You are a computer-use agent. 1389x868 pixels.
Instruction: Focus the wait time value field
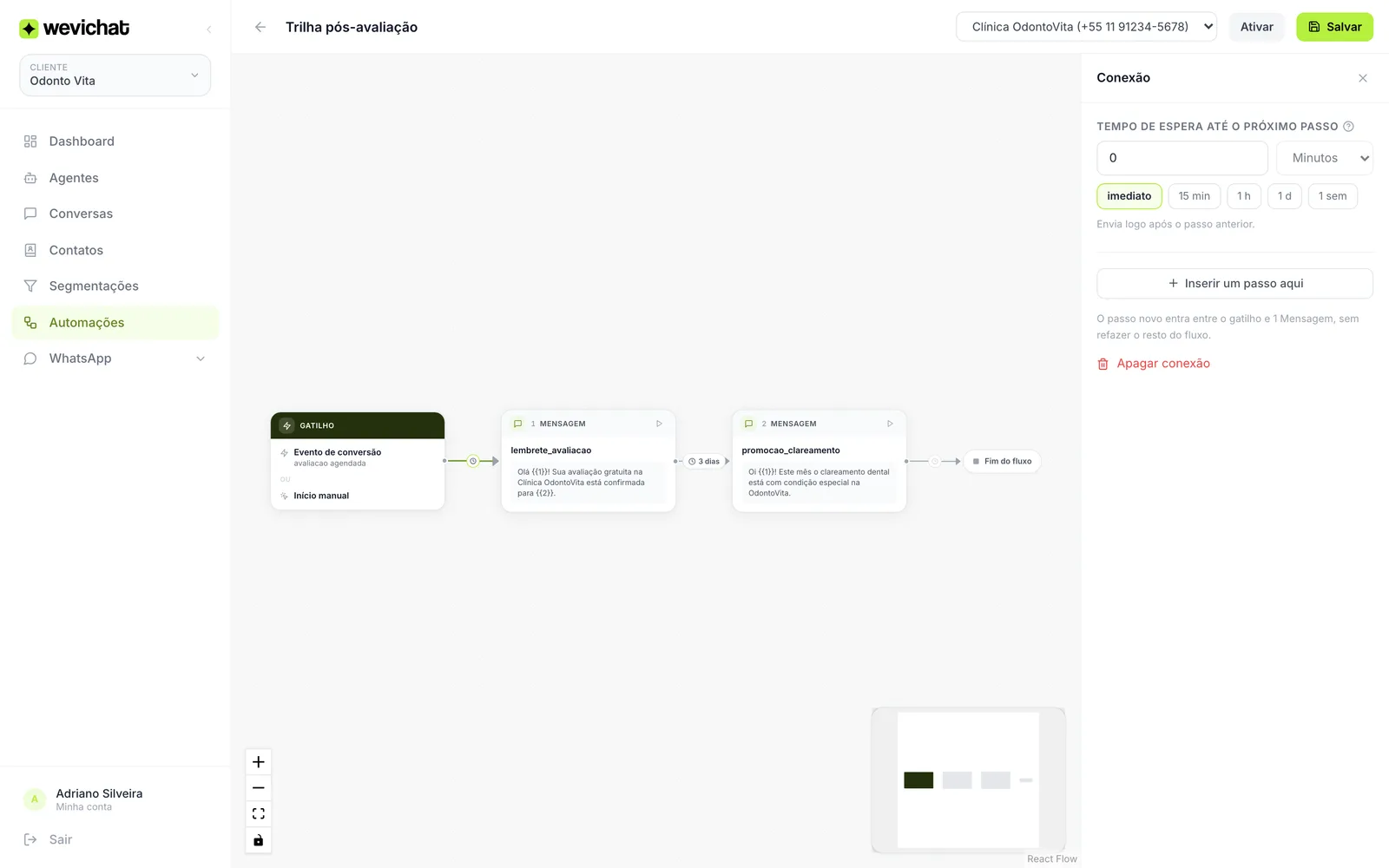pos(1182,158)
